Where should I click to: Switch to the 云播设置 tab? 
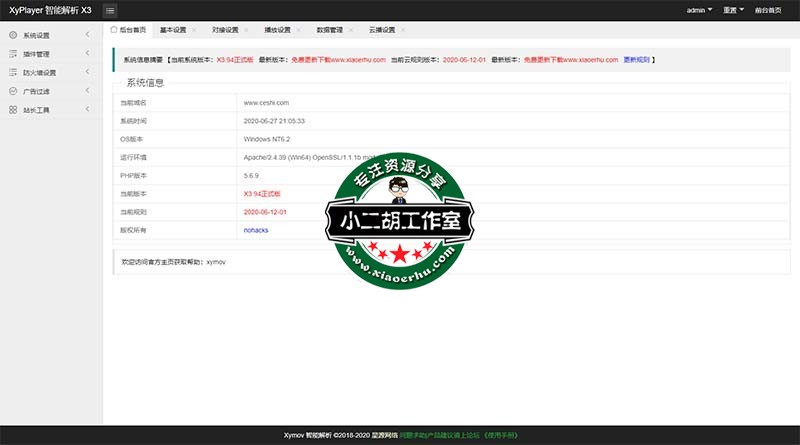pyautogui.click(x=381, y=30)
